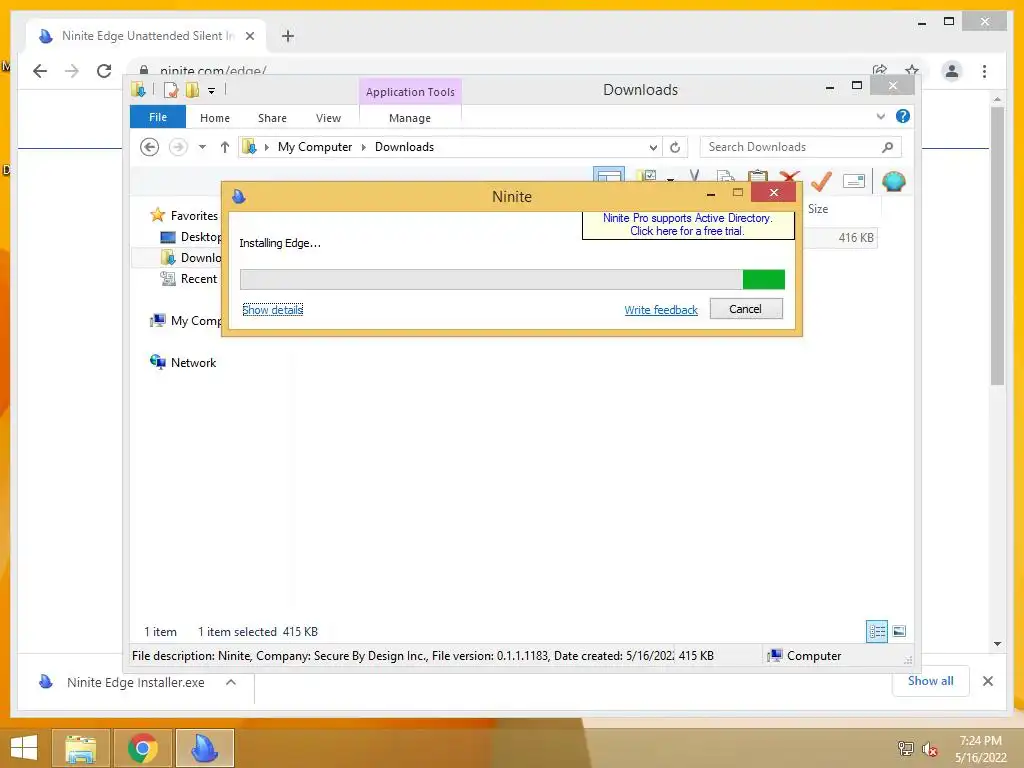
Task: Go back in the Chrome browser
Action: click(40, 71)
